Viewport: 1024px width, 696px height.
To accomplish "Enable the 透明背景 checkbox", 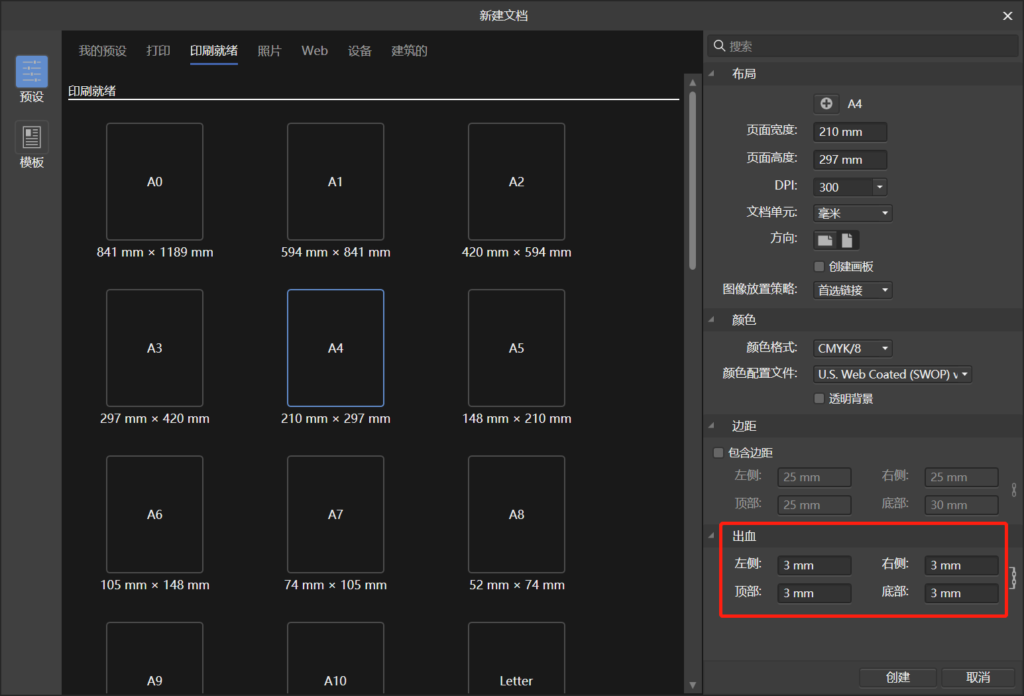I will pos(819,398).
